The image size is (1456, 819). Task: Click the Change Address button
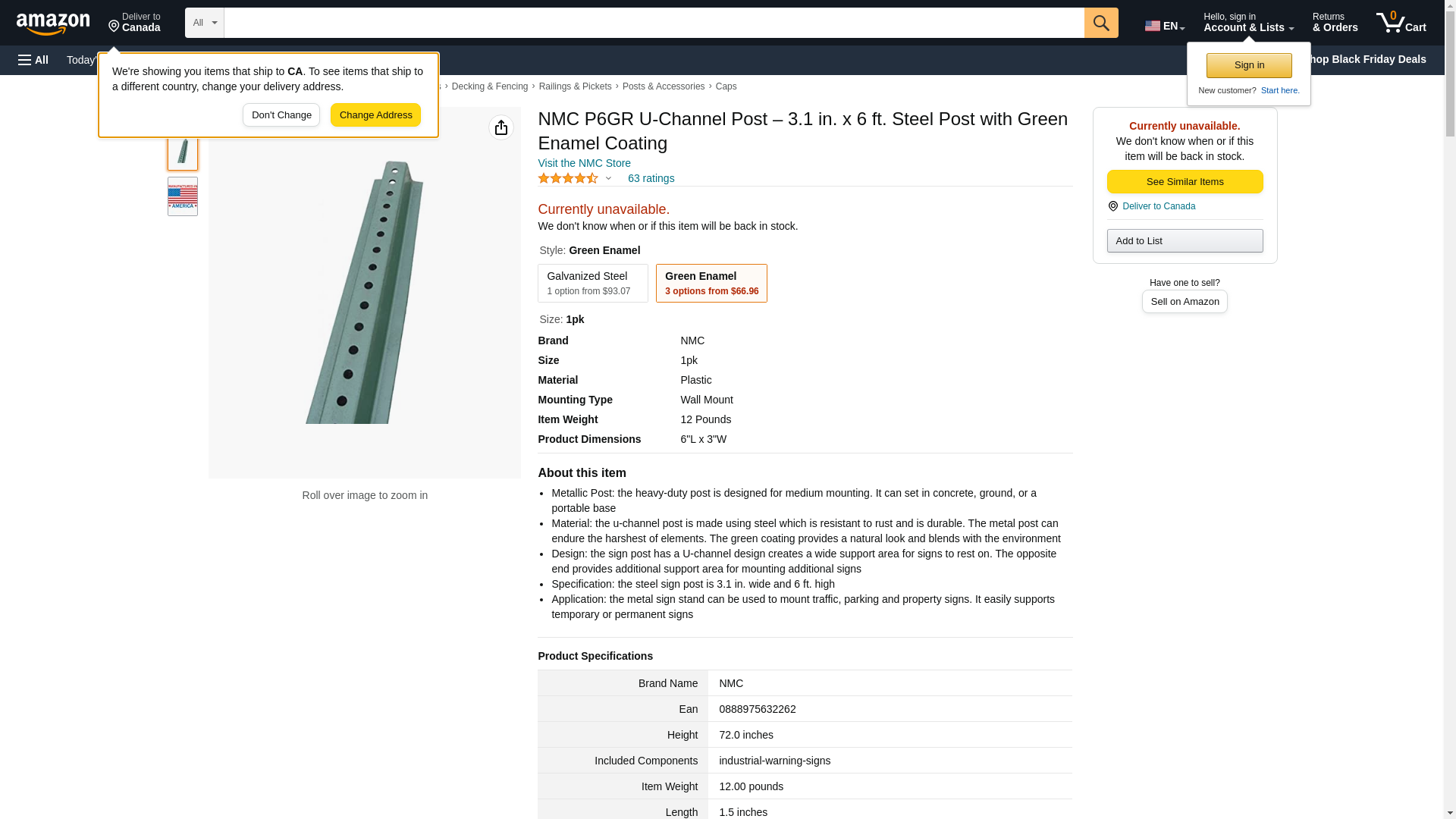click(x=375, y=115)
